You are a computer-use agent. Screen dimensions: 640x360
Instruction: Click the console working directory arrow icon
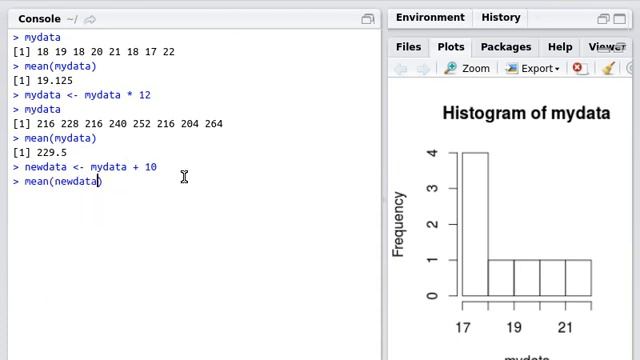90,19
